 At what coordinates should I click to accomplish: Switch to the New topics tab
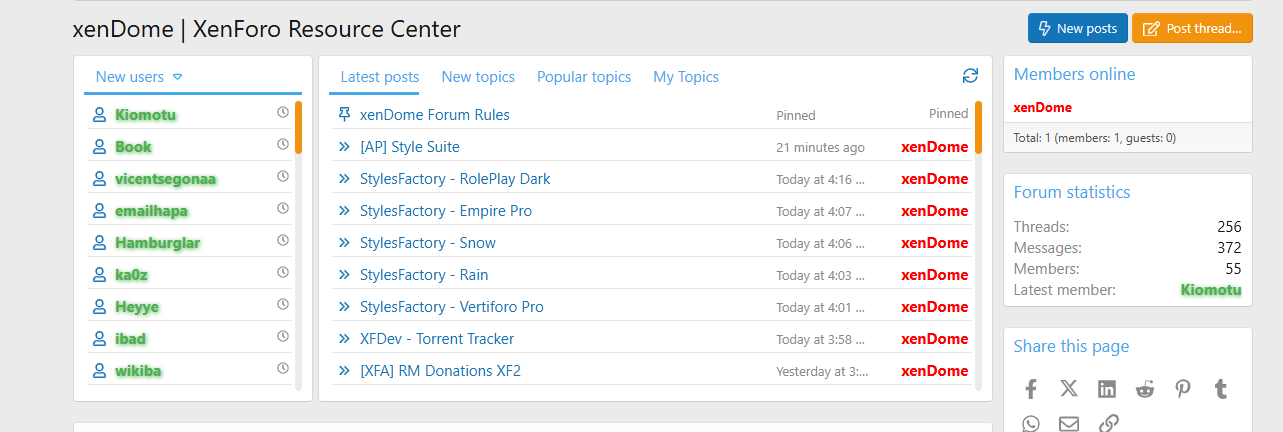coord(478,77)
